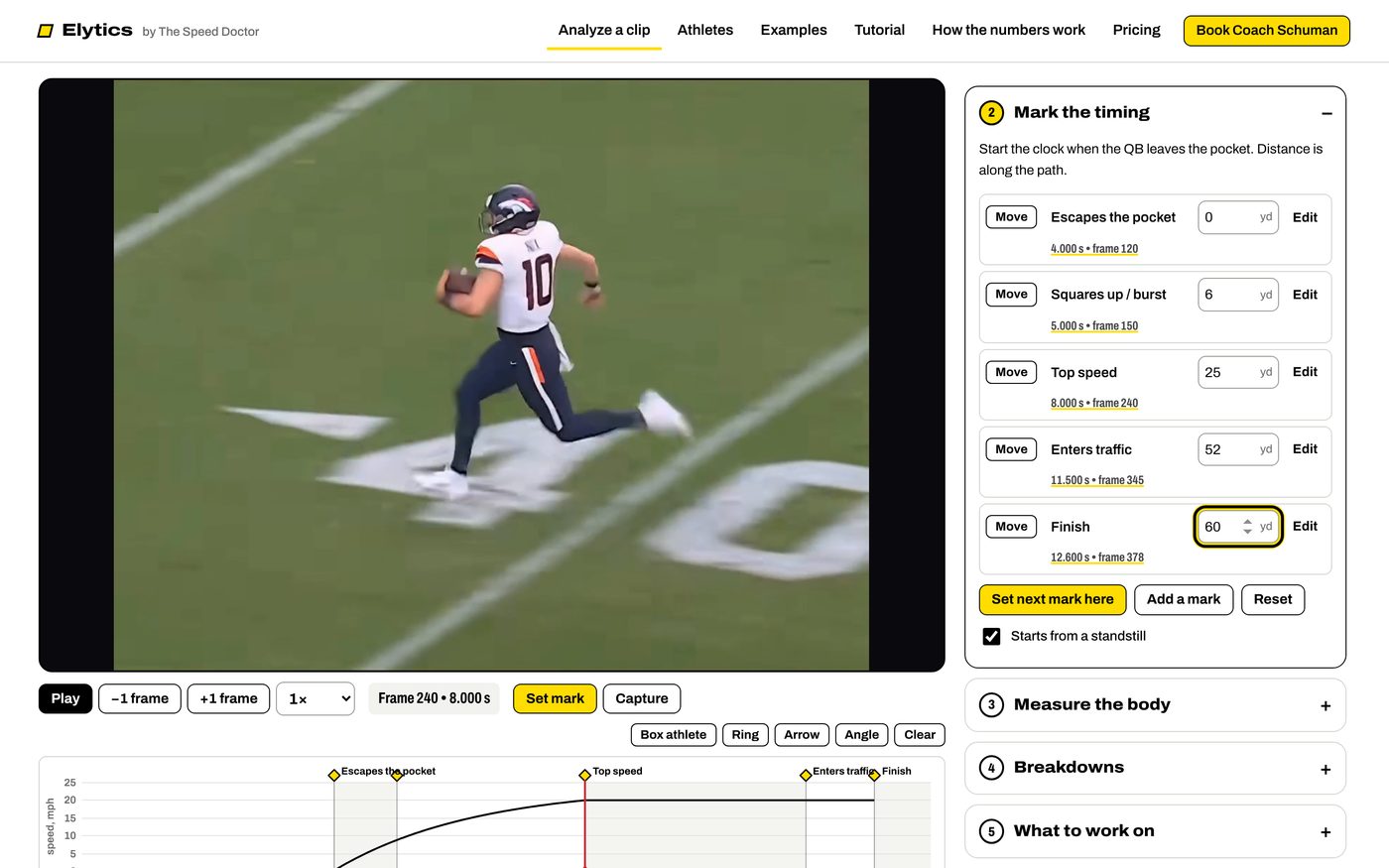Click the video frame of the runner
The width and height of the screenshot is (1389, 868).
(491, 375)
